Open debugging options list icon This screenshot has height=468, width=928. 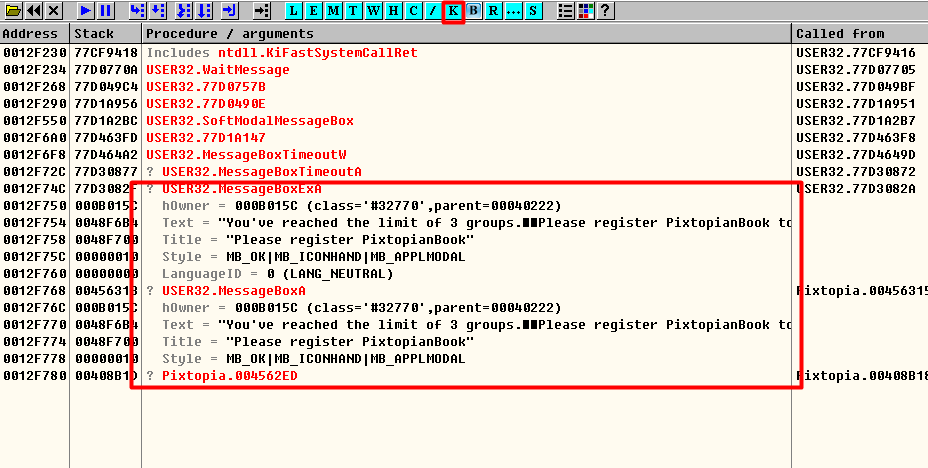pos(566,11)
